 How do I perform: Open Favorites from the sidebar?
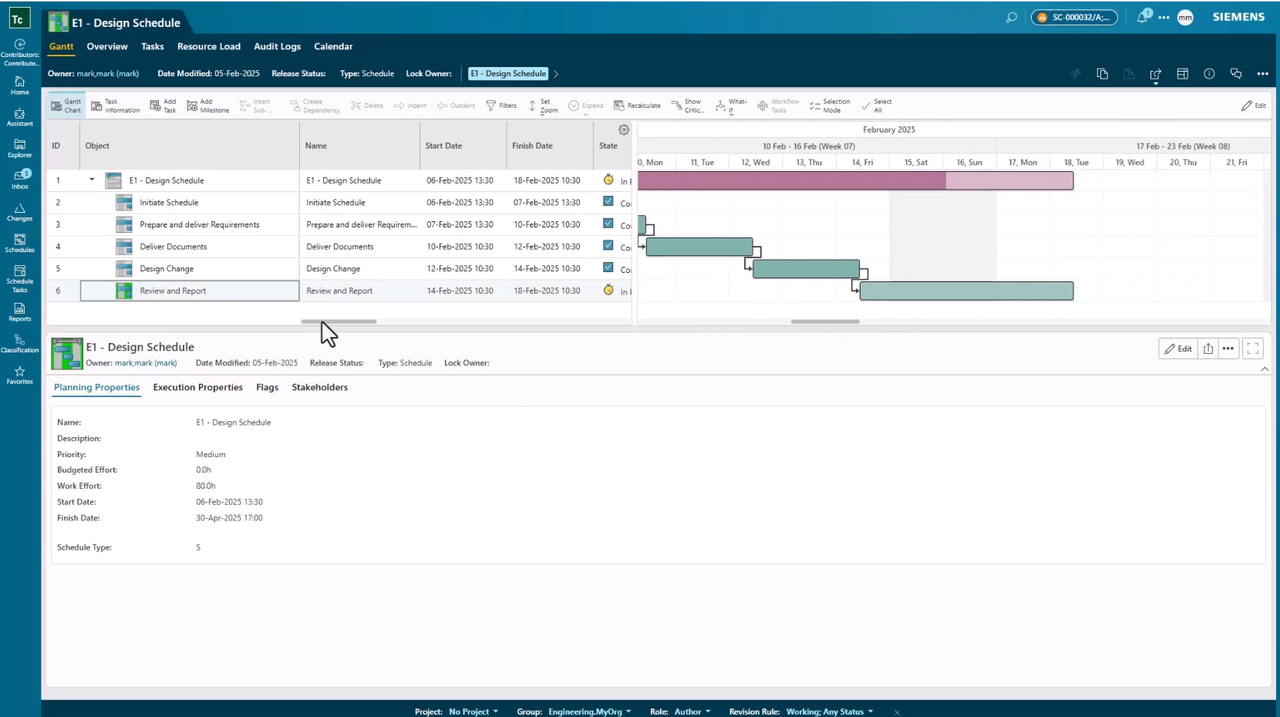(19, 375)
